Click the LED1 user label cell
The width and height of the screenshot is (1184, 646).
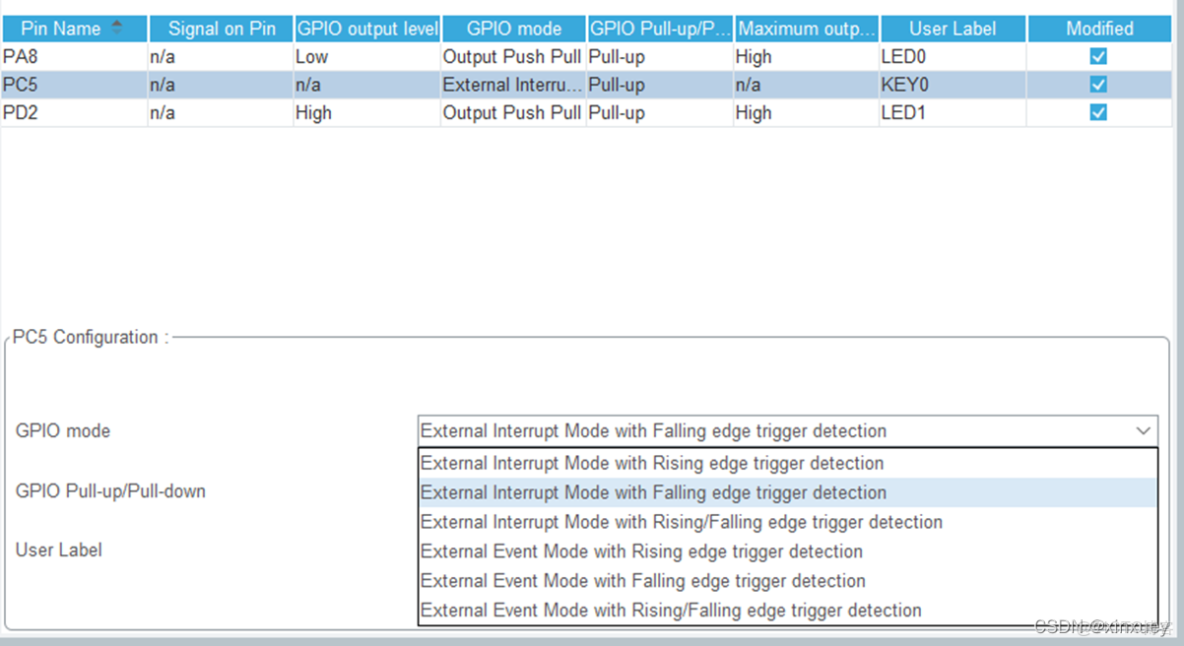pyautogui.click(x=953, y=112)
